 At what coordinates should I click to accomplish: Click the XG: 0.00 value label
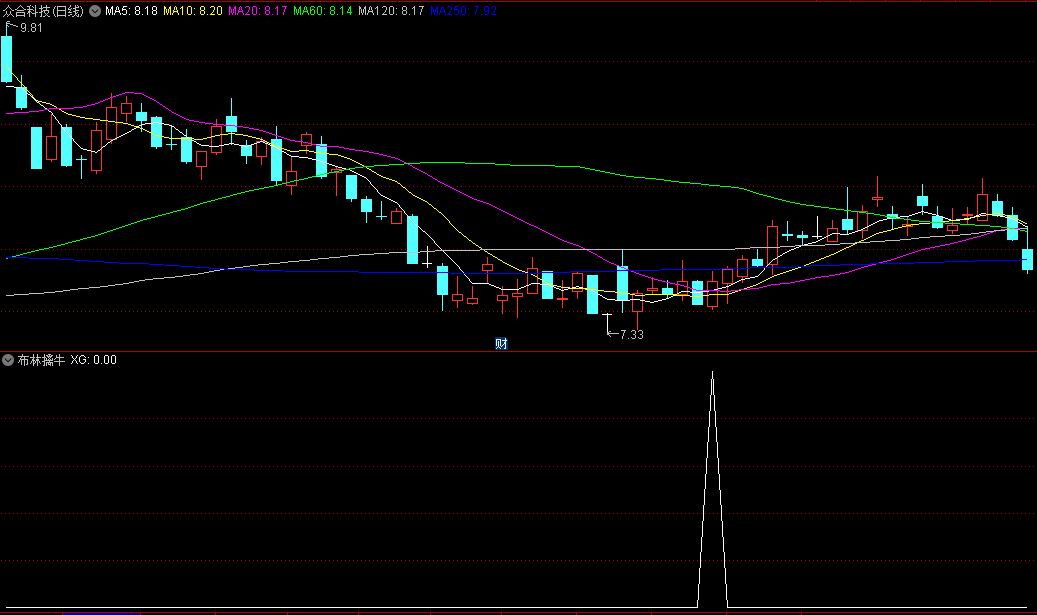[93, 360]
